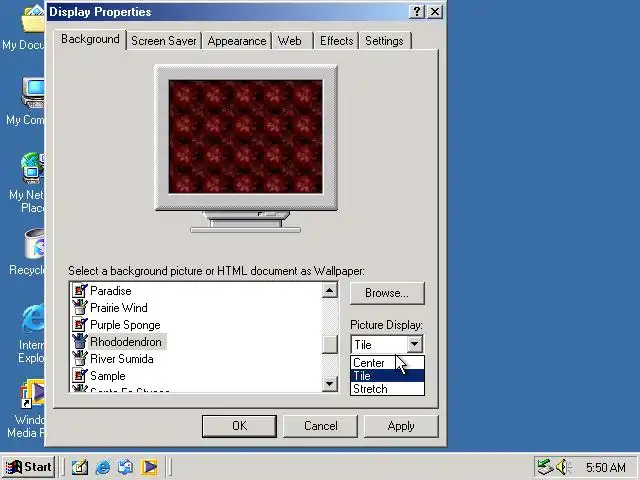Open the Picture Display dropdown arrow
The width and height of the screenshot is (640, 480).
point(414,344)
